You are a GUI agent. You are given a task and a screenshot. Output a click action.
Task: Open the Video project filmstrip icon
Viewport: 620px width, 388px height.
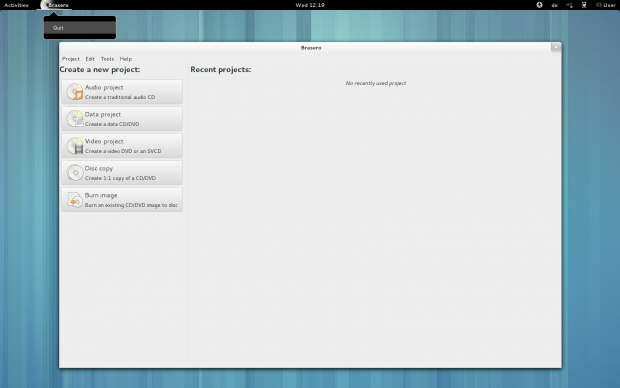tap(75, 146)
